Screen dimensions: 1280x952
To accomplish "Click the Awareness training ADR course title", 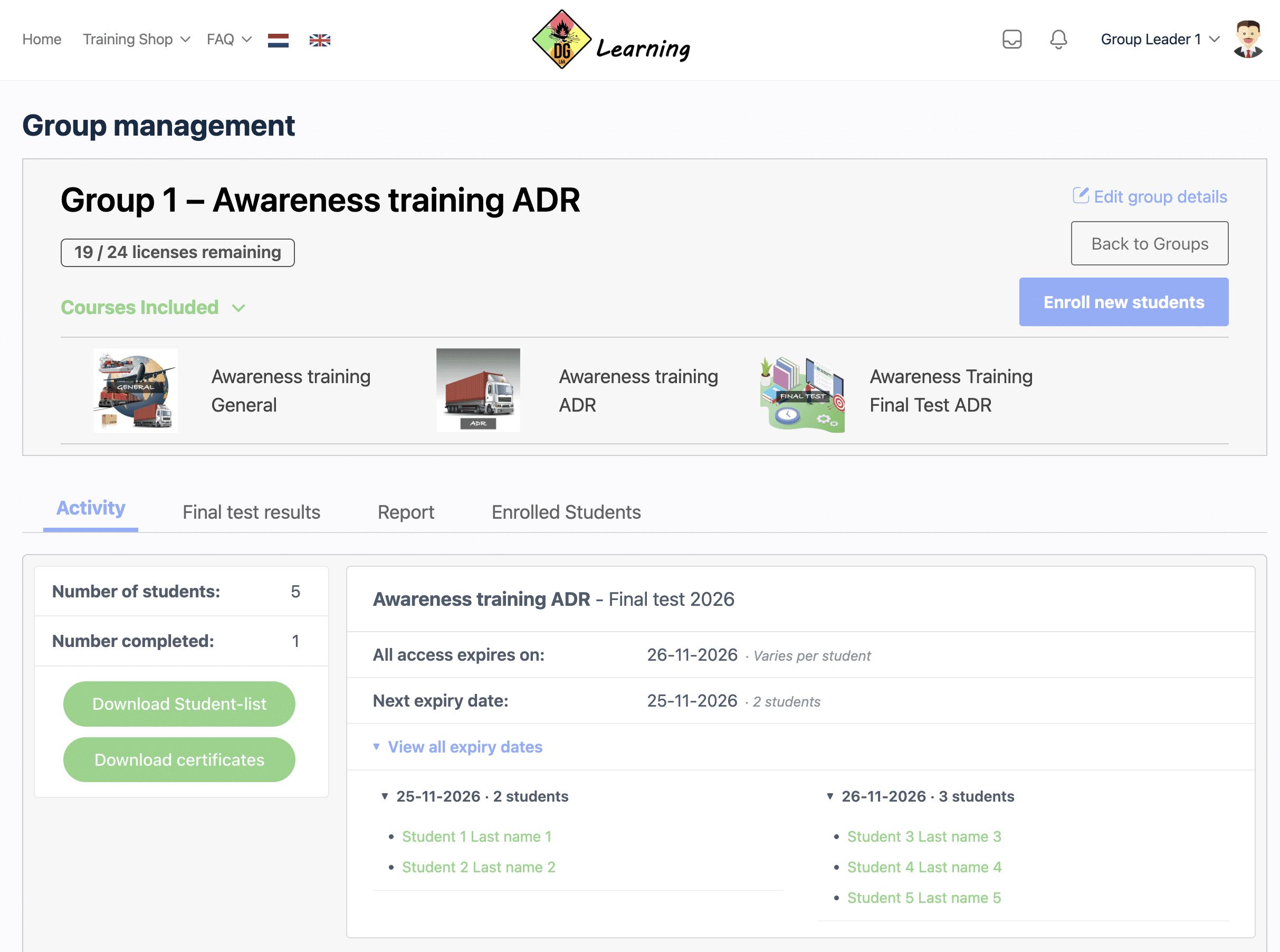I will click(638, 390).
